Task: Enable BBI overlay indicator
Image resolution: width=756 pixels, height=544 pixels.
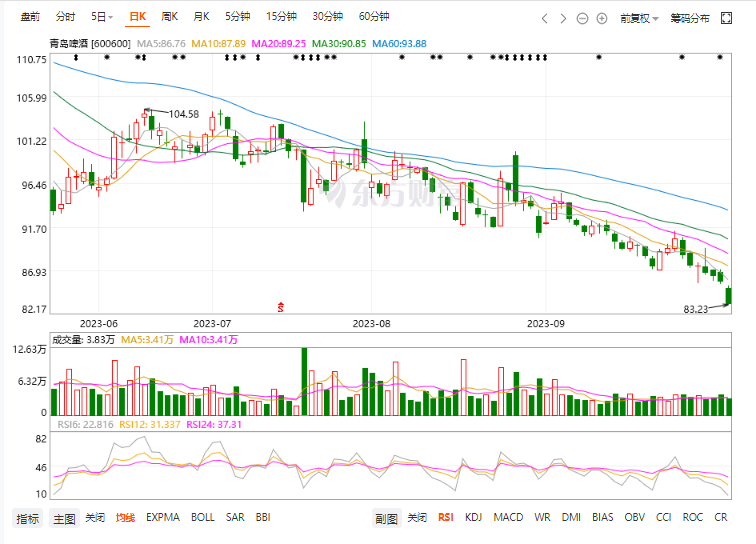Action: click(x=263, y=517)
